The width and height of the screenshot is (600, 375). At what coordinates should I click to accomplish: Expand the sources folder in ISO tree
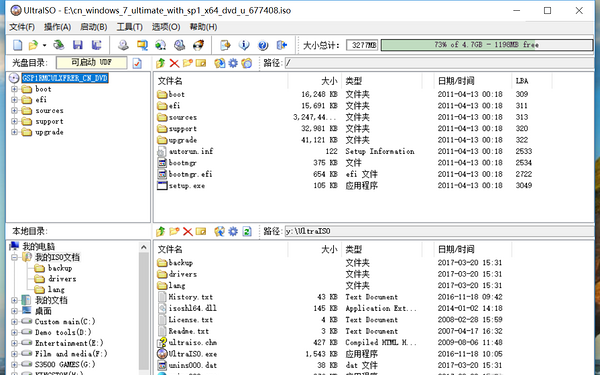point(14,111)
